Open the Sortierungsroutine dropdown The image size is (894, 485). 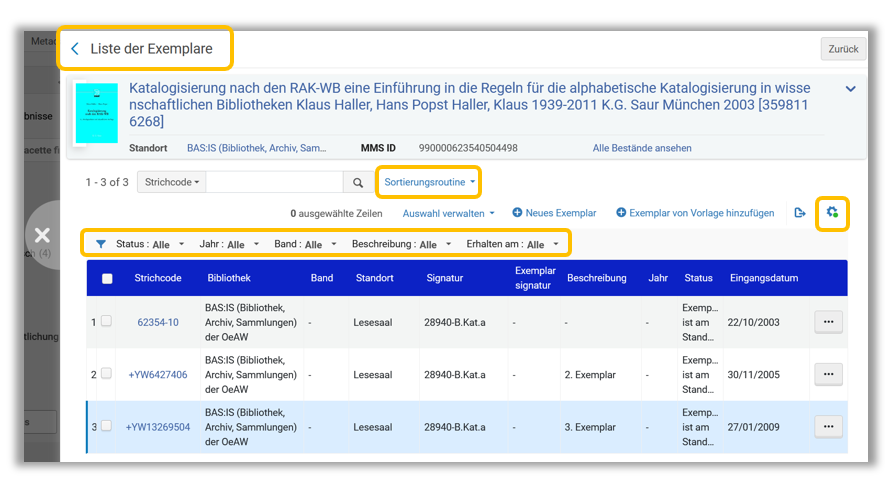[429, 182]
